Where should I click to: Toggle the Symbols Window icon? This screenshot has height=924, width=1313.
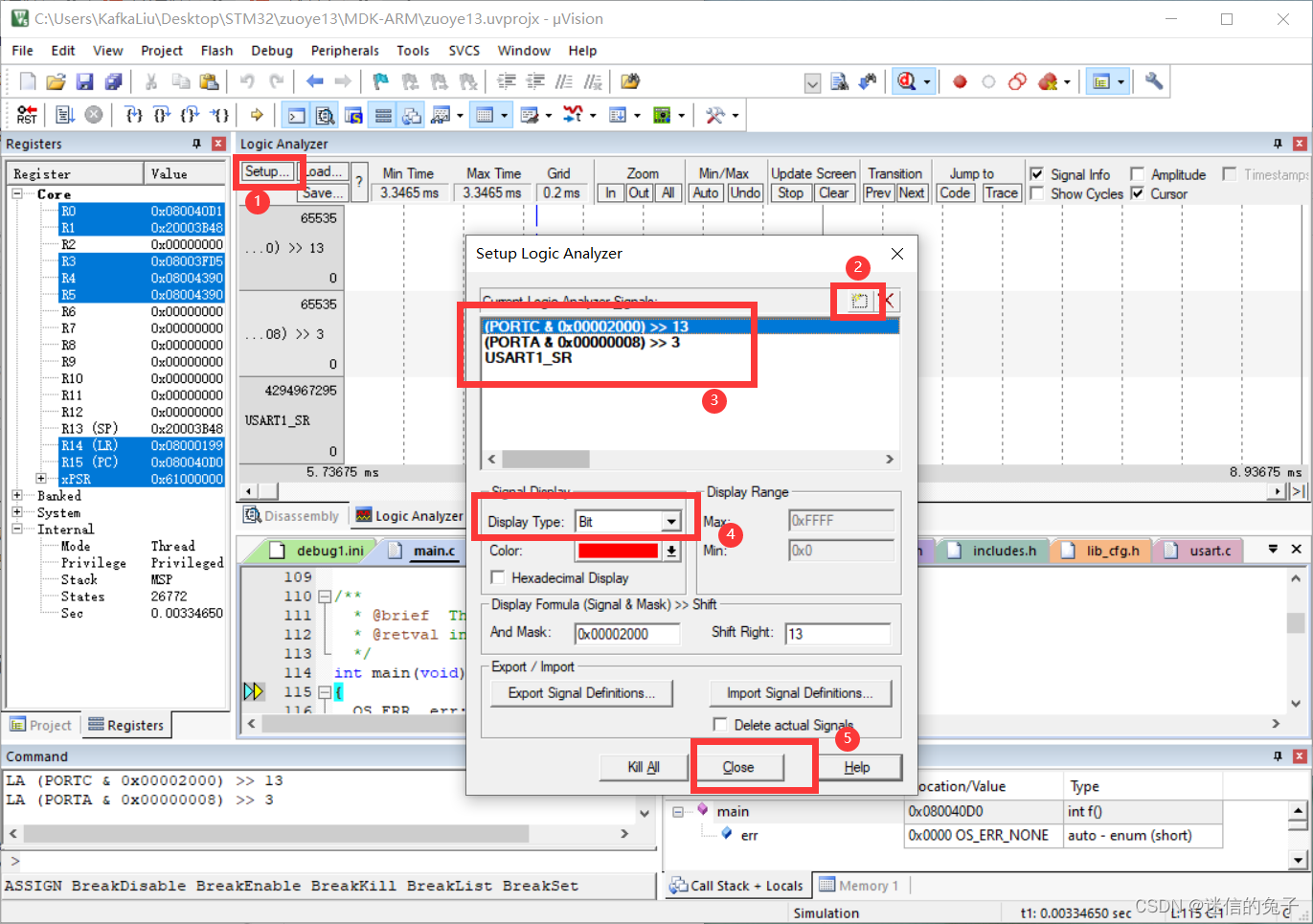coord(354,116)
